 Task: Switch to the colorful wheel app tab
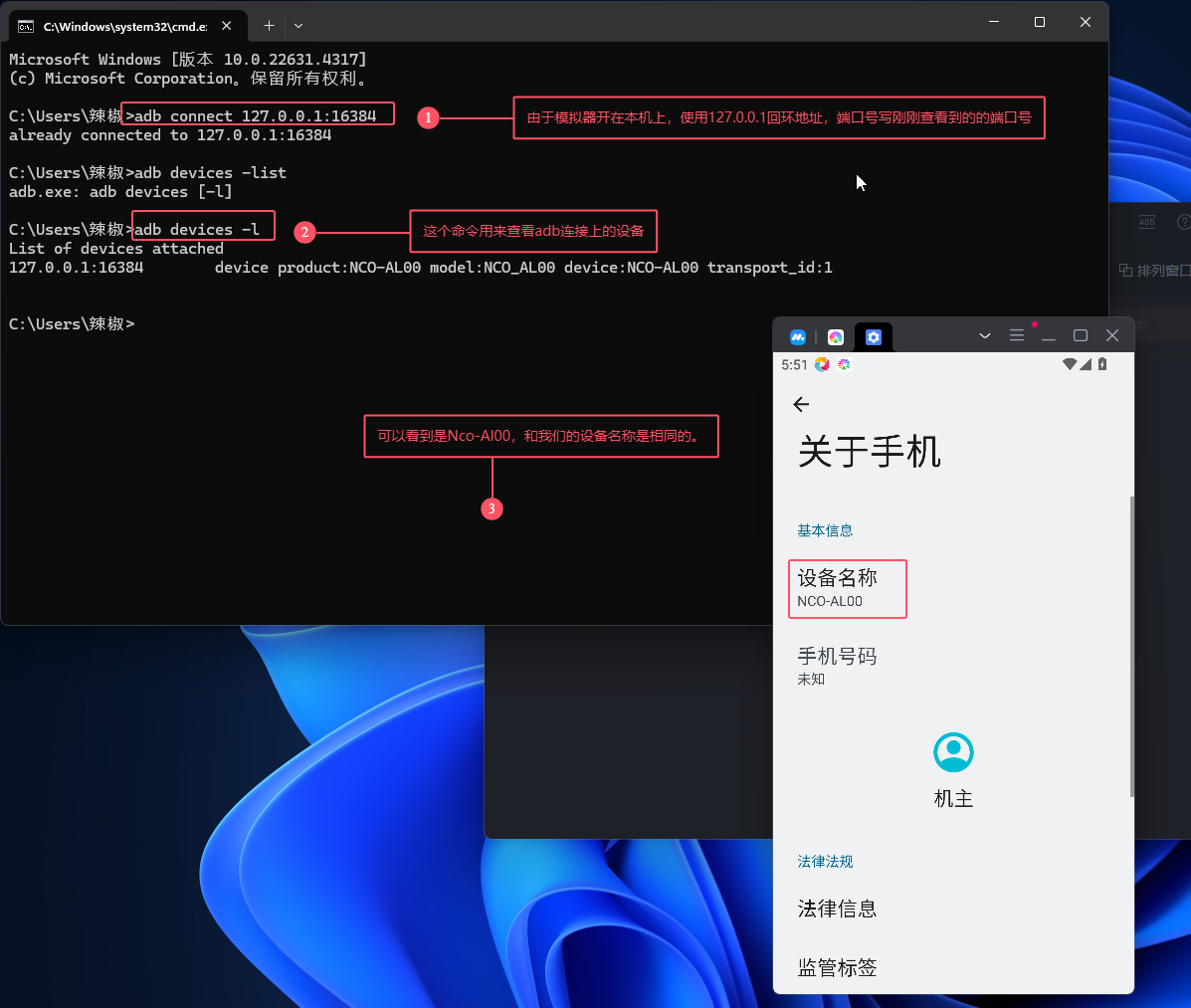pyautogui.click(x=836, y=336)
